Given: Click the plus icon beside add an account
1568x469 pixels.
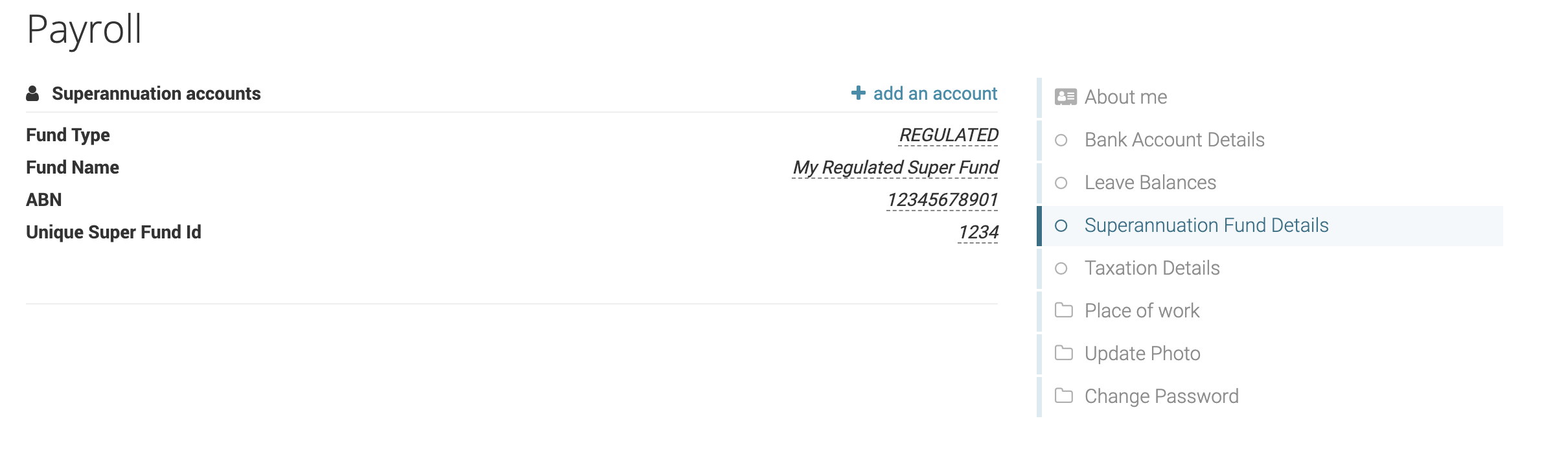Looking at the screenshot, I should pos(859,93).
